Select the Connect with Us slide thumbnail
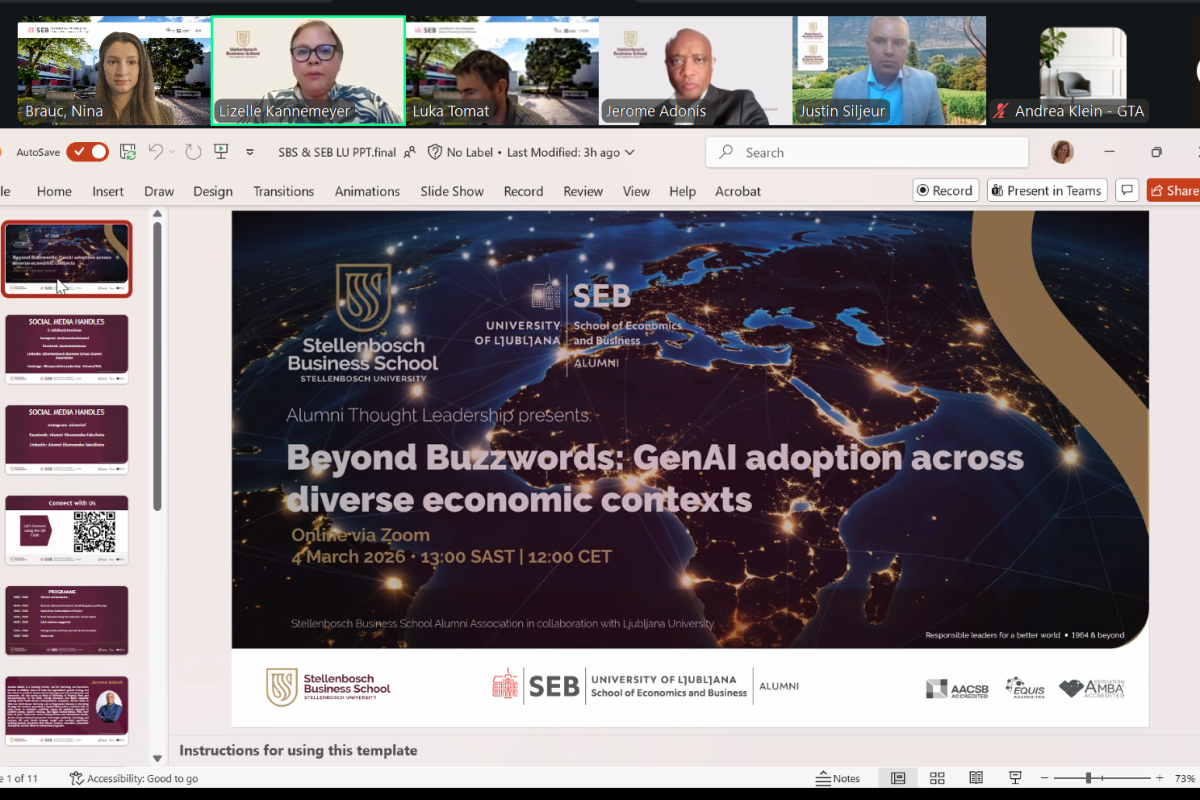1200x800 pixels. coord(67,529)
